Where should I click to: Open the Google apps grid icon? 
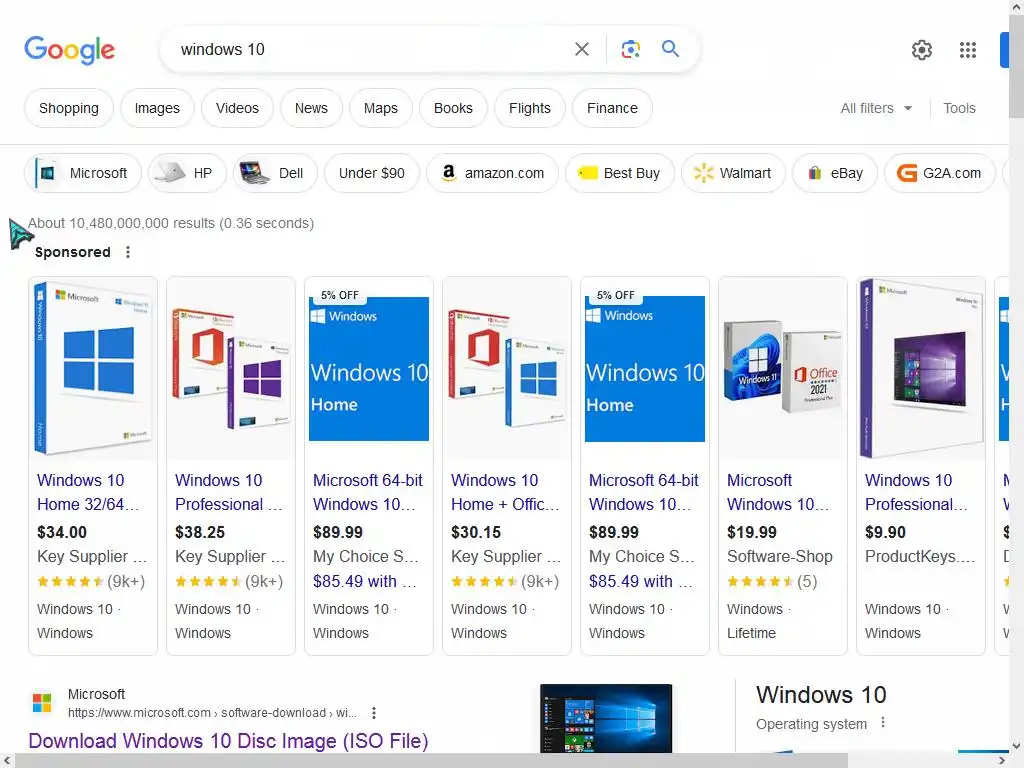click(x=968, y=50)
